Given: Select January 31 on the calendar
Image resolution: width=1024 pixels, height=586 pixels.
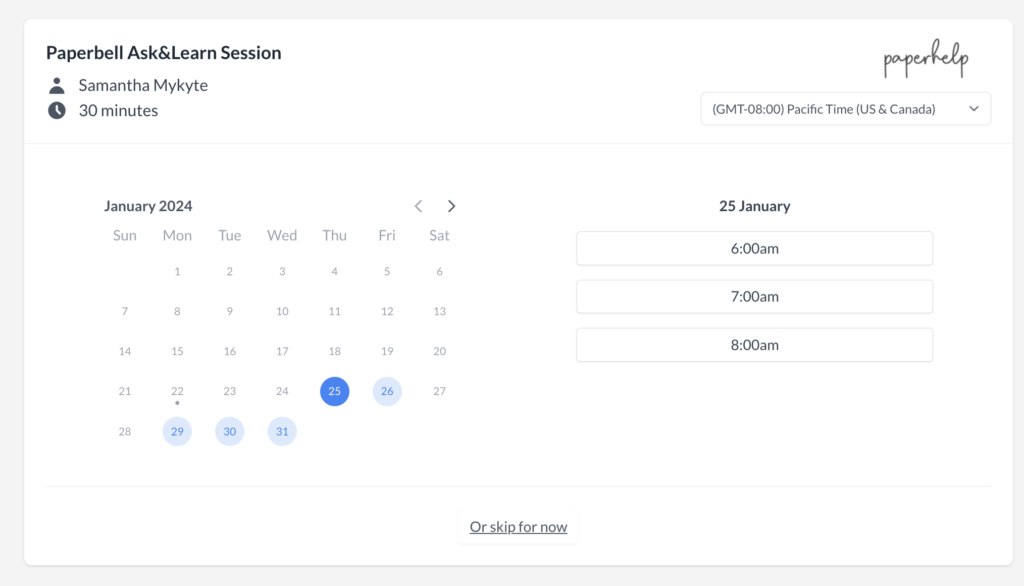Looking at the screenshot, I should point(282,431).
